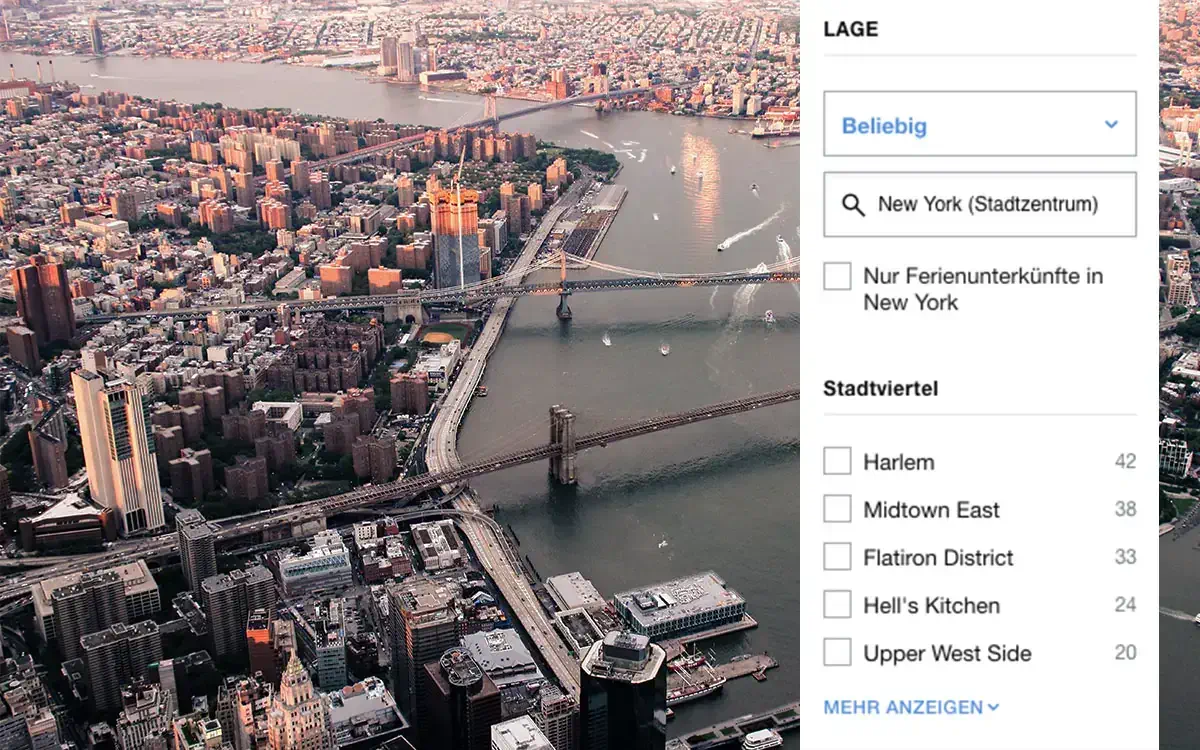Toggle the Hell's Kitchen checkbox
The height and width of the screenshot is (750, 1200).
click(837, 605)
